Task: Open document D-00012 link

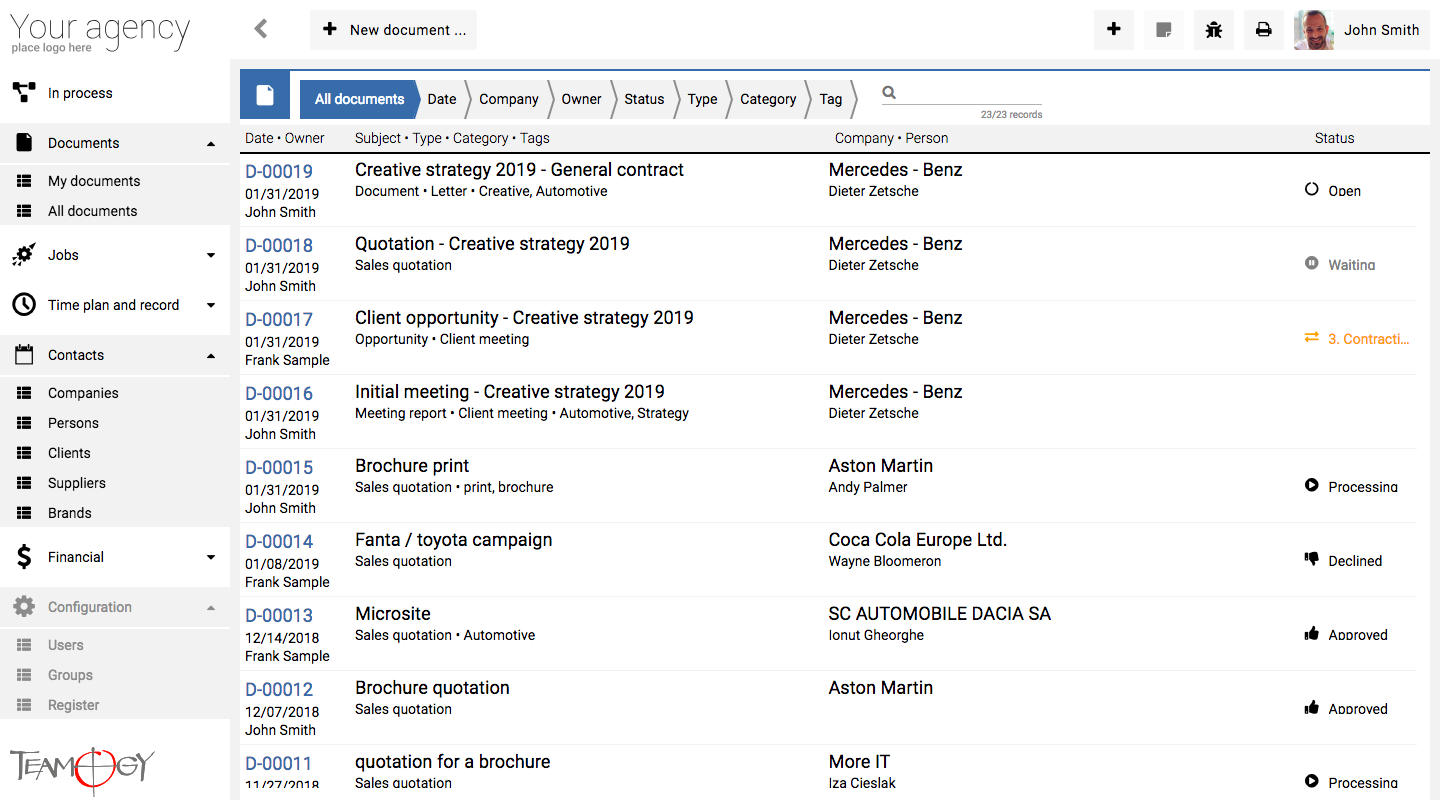Action: (279, 689)
